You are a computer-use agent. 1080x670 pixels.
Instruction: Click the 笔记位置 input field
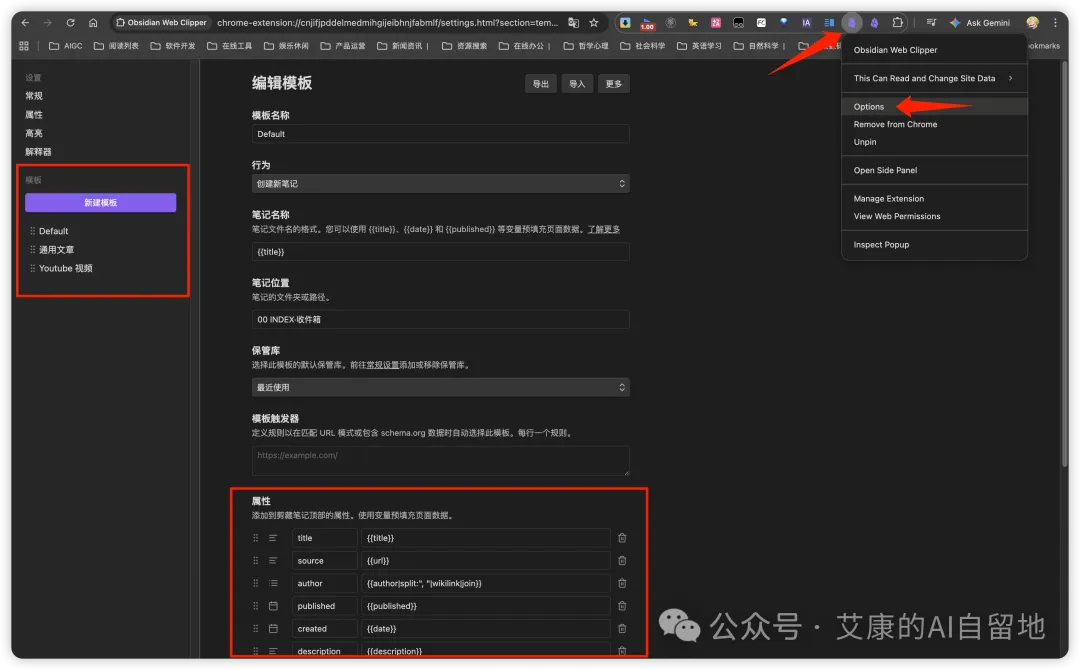tap(440, 319)
